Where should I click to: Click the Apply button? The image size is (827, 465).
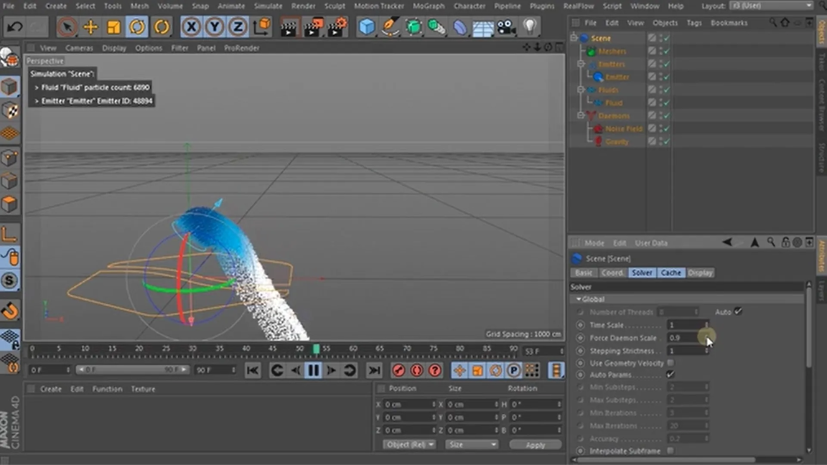click(535, 444)
